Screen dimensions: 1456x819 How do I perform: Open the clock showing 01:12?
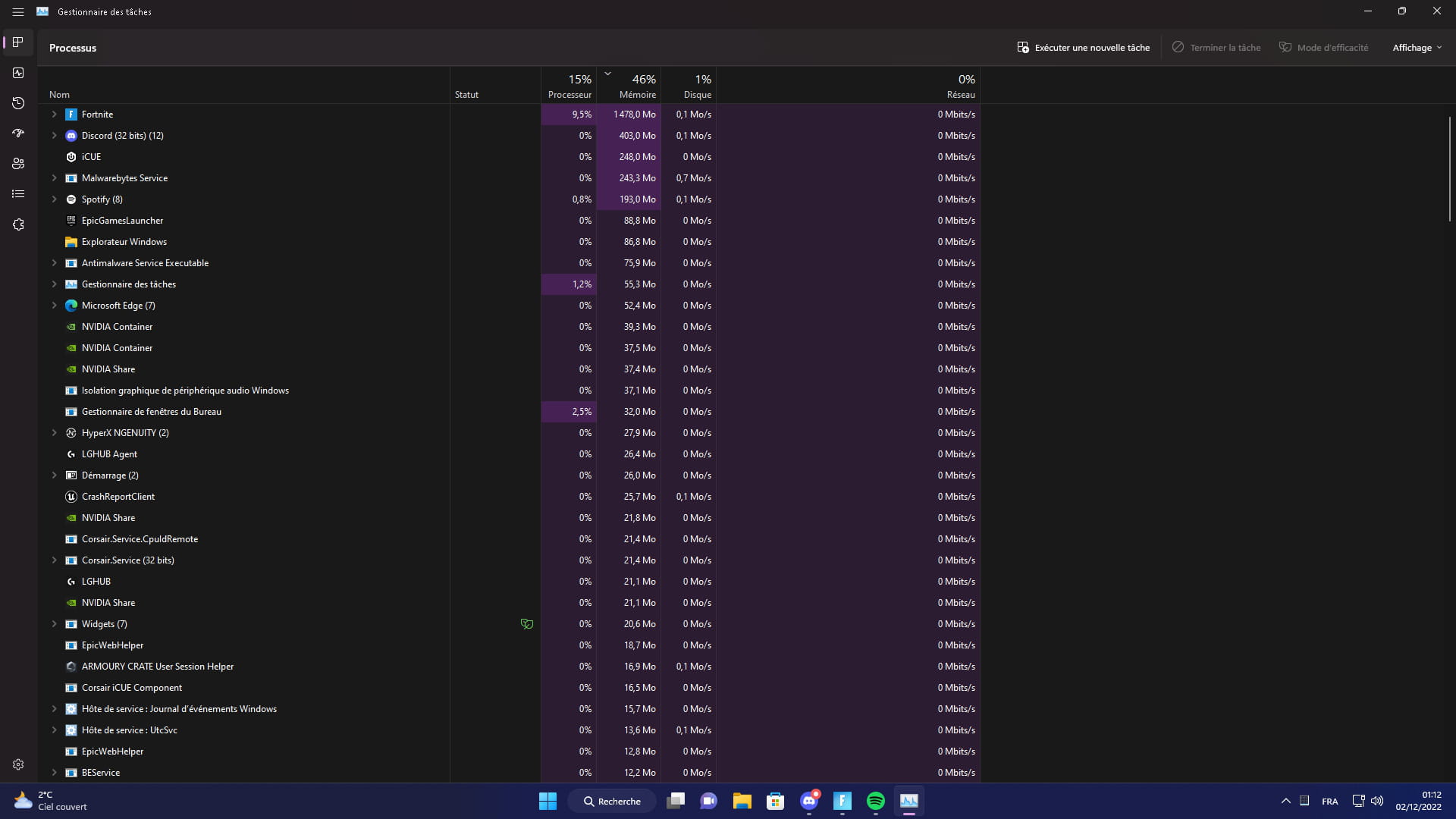(x=1418, y=801)
